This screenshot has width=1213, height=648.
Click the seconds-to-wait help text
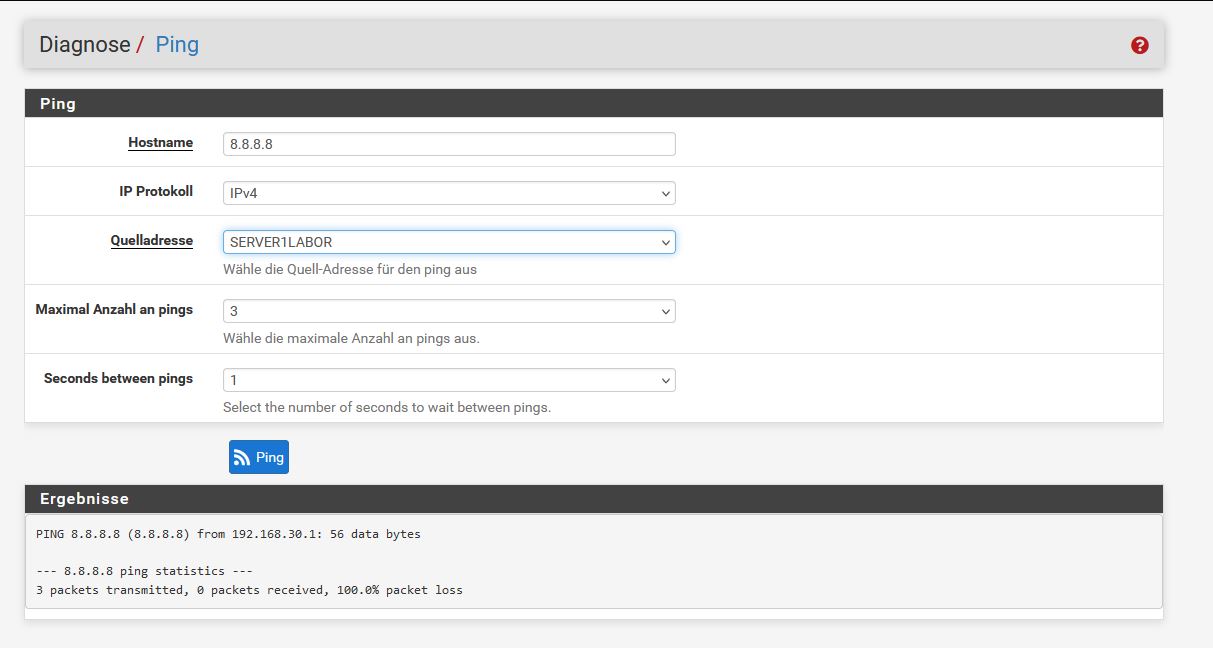[386, 407]
